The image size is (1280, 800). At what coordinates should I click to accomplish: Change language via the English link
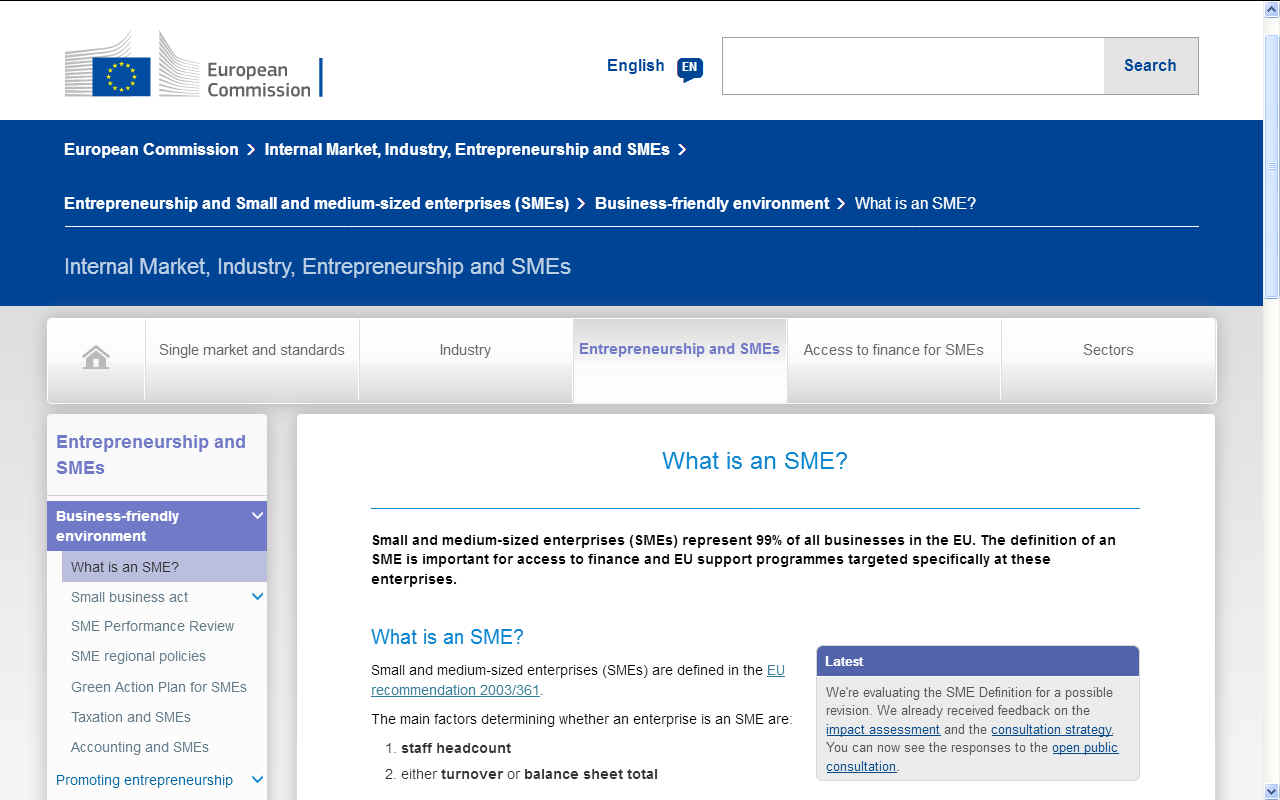[636, 65]
